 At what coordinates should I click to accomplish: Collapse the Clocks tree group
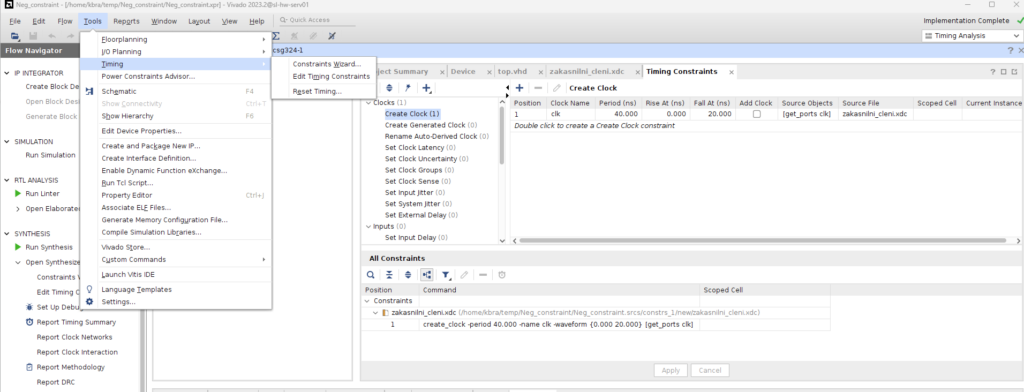368,103
